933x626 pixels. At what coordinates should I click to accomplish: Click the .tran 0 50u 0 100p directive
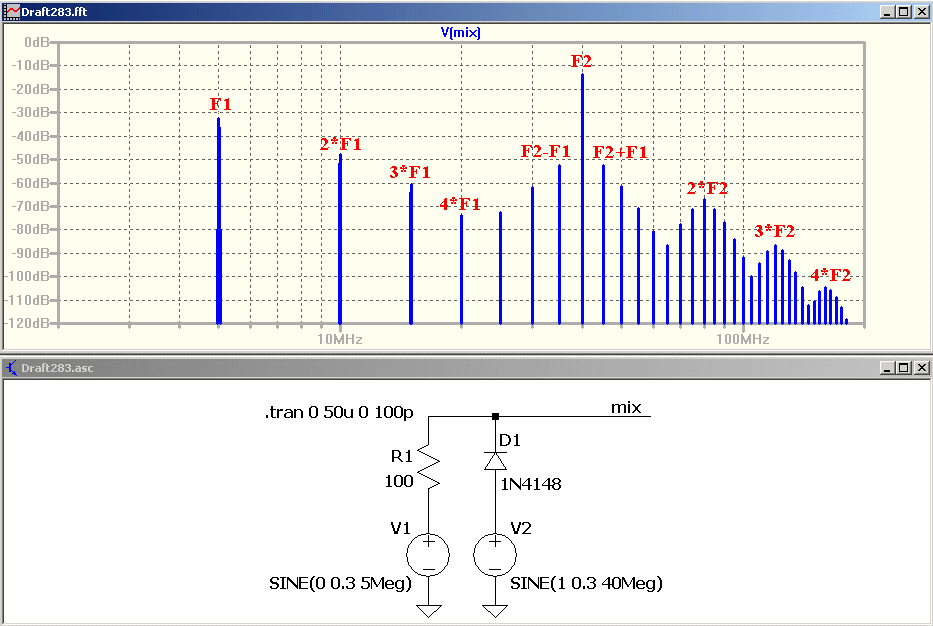point(339,412)
